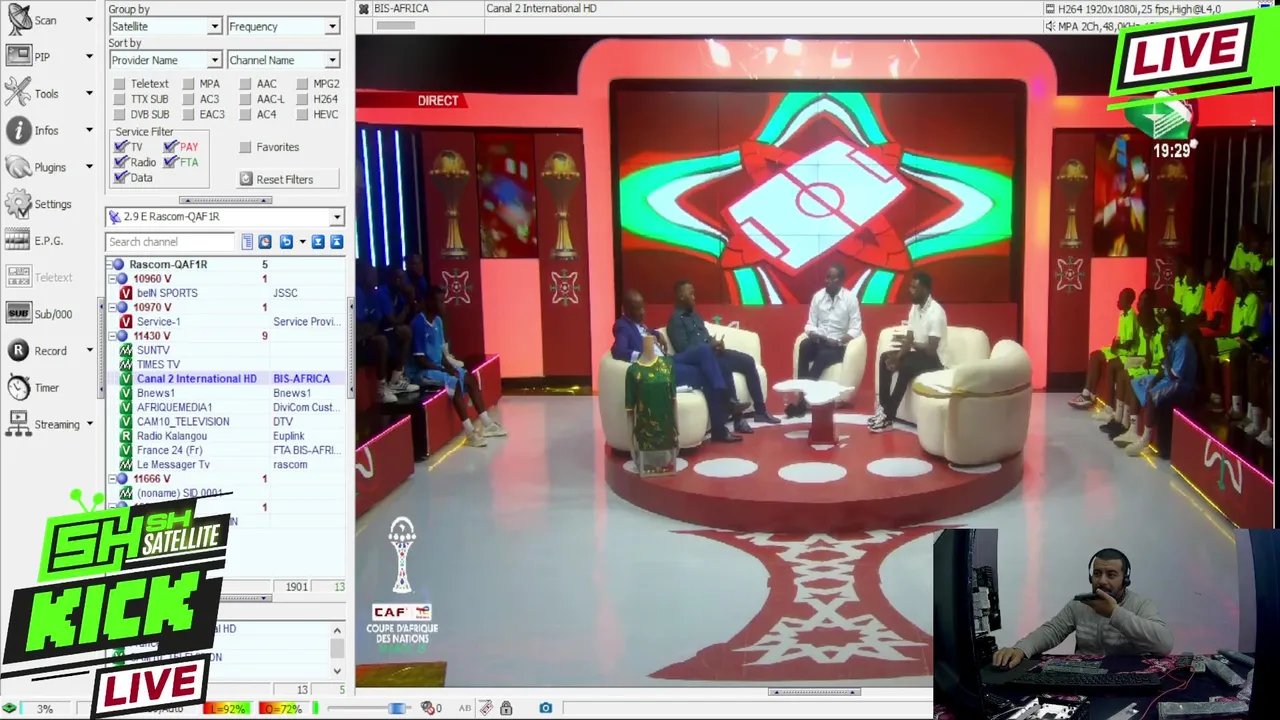Collapse the 11666 V frequency node
The width and height of the screenshot is (1280, 720).
point(112,479)
